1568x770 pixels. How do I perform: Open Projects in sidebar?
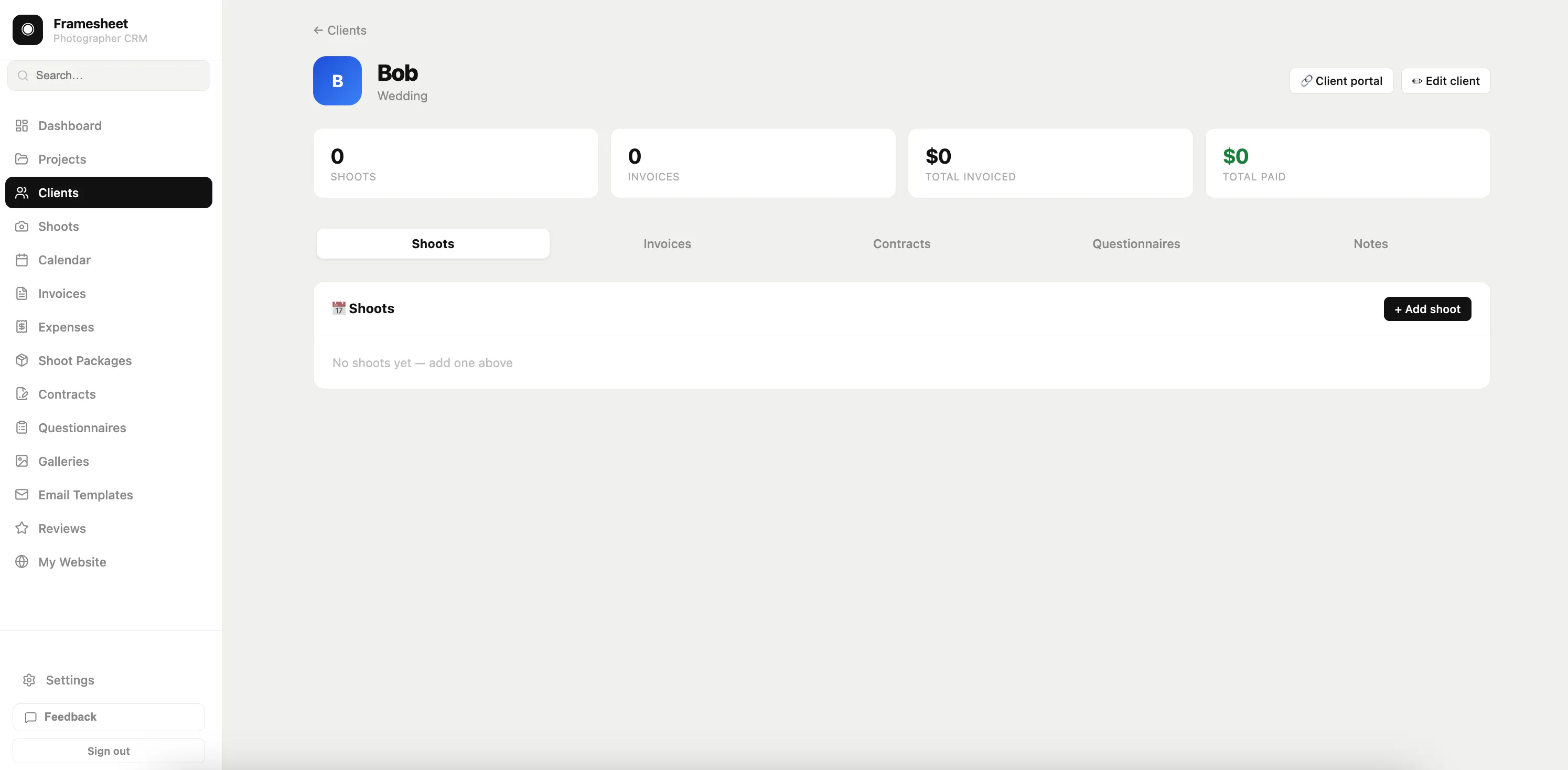coord(109,159)
